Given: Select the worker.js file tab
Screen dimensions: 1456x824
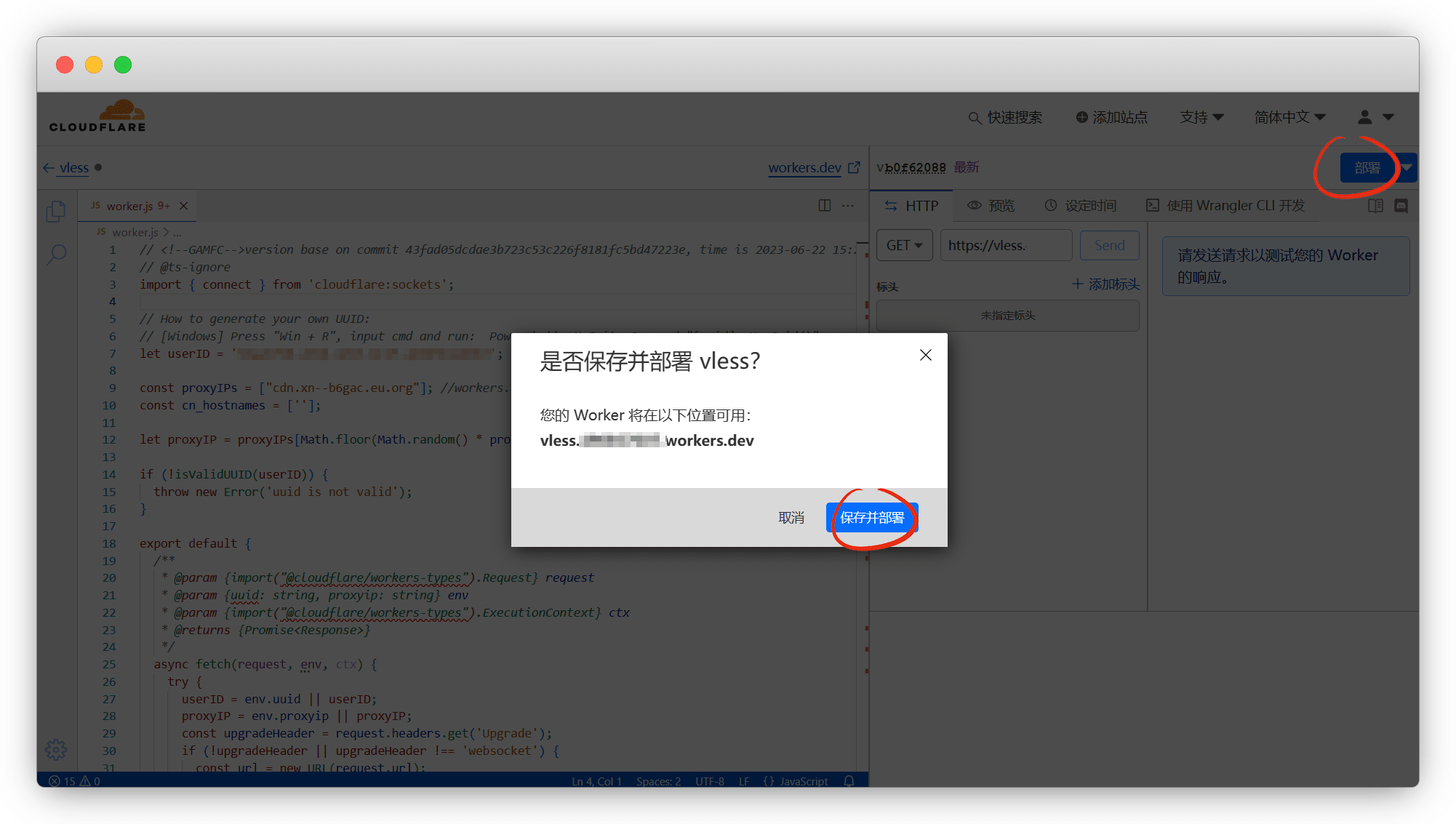Looking at the screenshot, I should pos(138,206).
